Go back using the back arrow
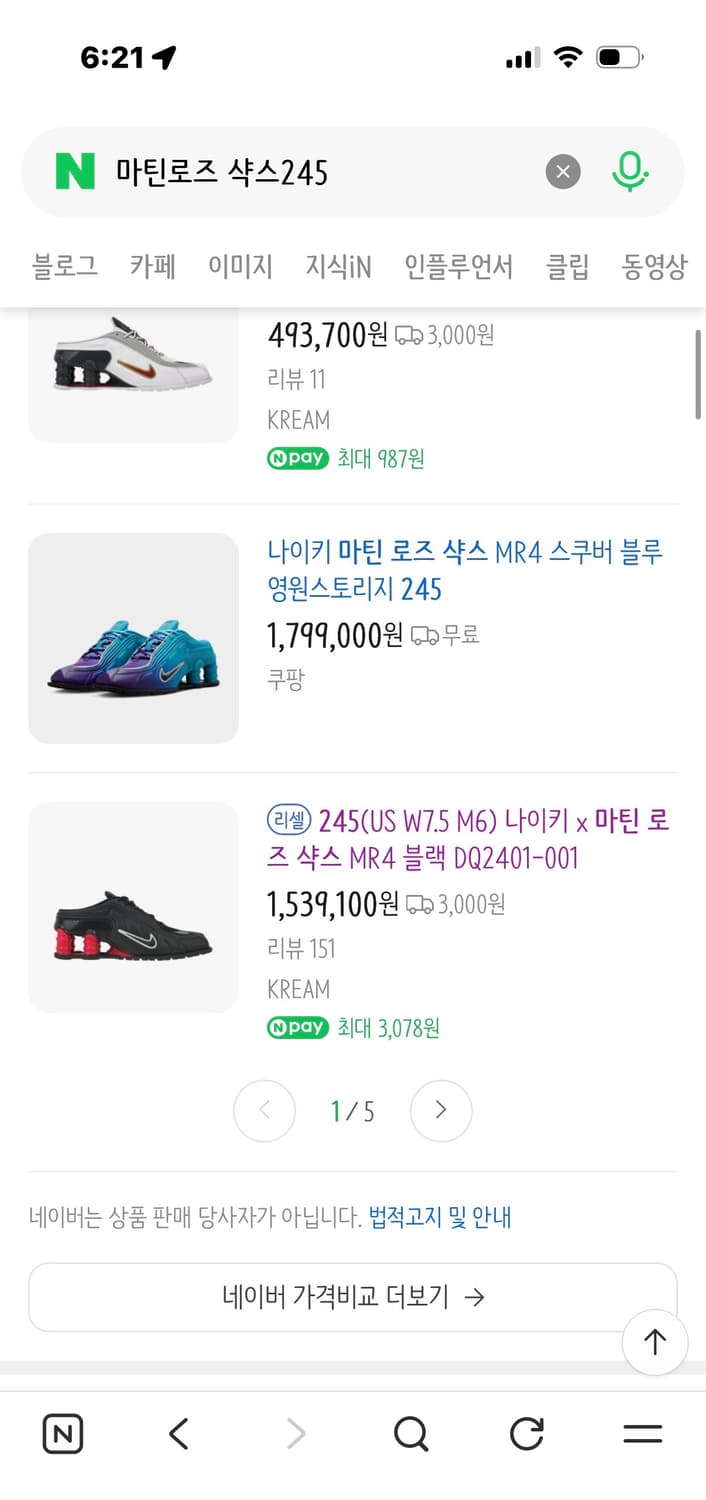The height and width of the screenshot is (1500, 706). click(x=178, y=1434)
